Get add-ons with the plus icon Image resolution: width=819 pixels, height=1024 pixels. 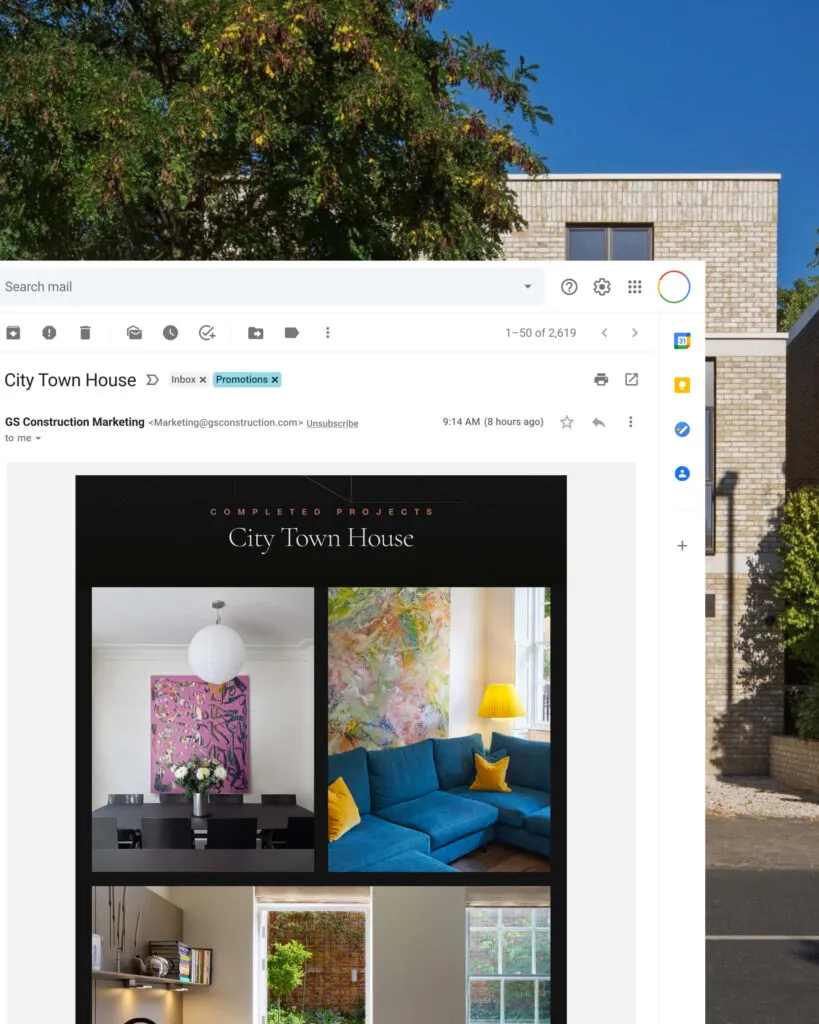tap(682, 545)
